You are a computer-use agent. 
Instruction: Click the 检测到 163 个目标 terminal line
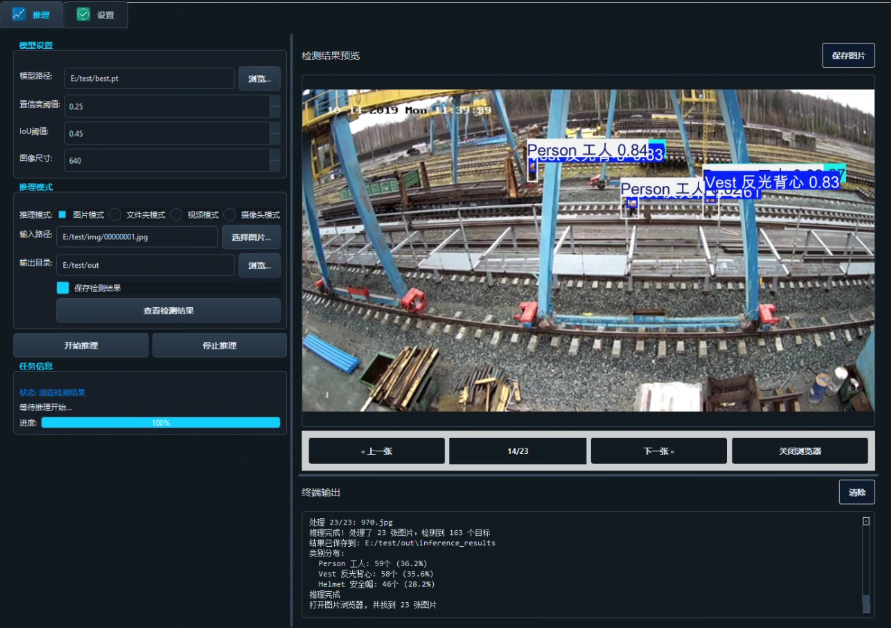point(399,533)
